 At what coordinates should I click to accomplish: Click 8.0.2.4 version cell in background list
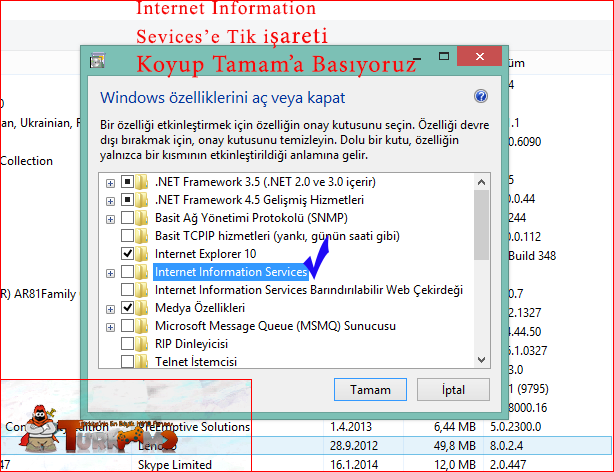pyautogui.click(x=506, y=446)
